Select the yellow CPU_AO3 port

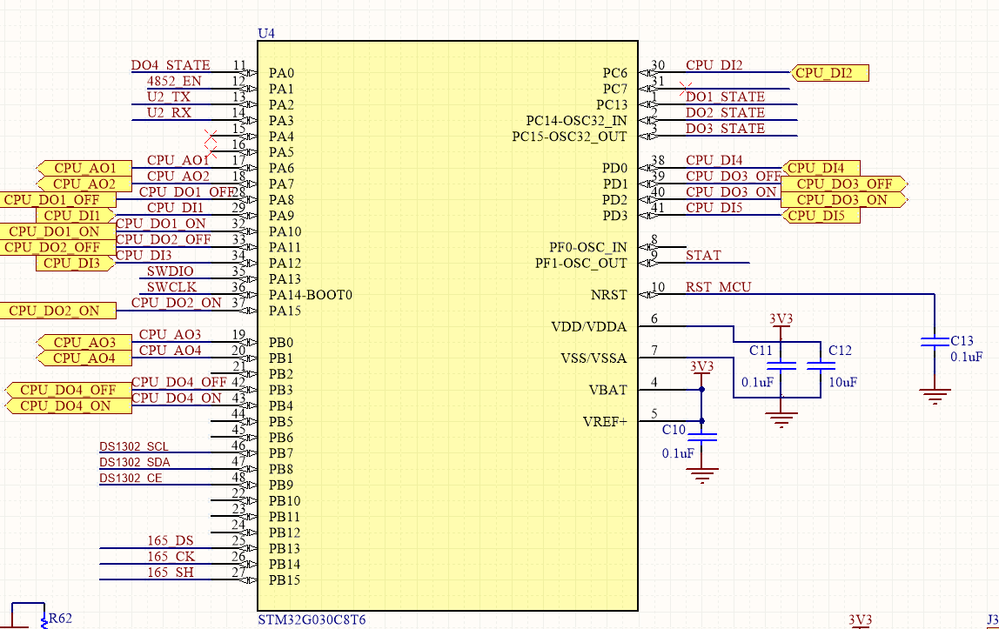point(85,342)
